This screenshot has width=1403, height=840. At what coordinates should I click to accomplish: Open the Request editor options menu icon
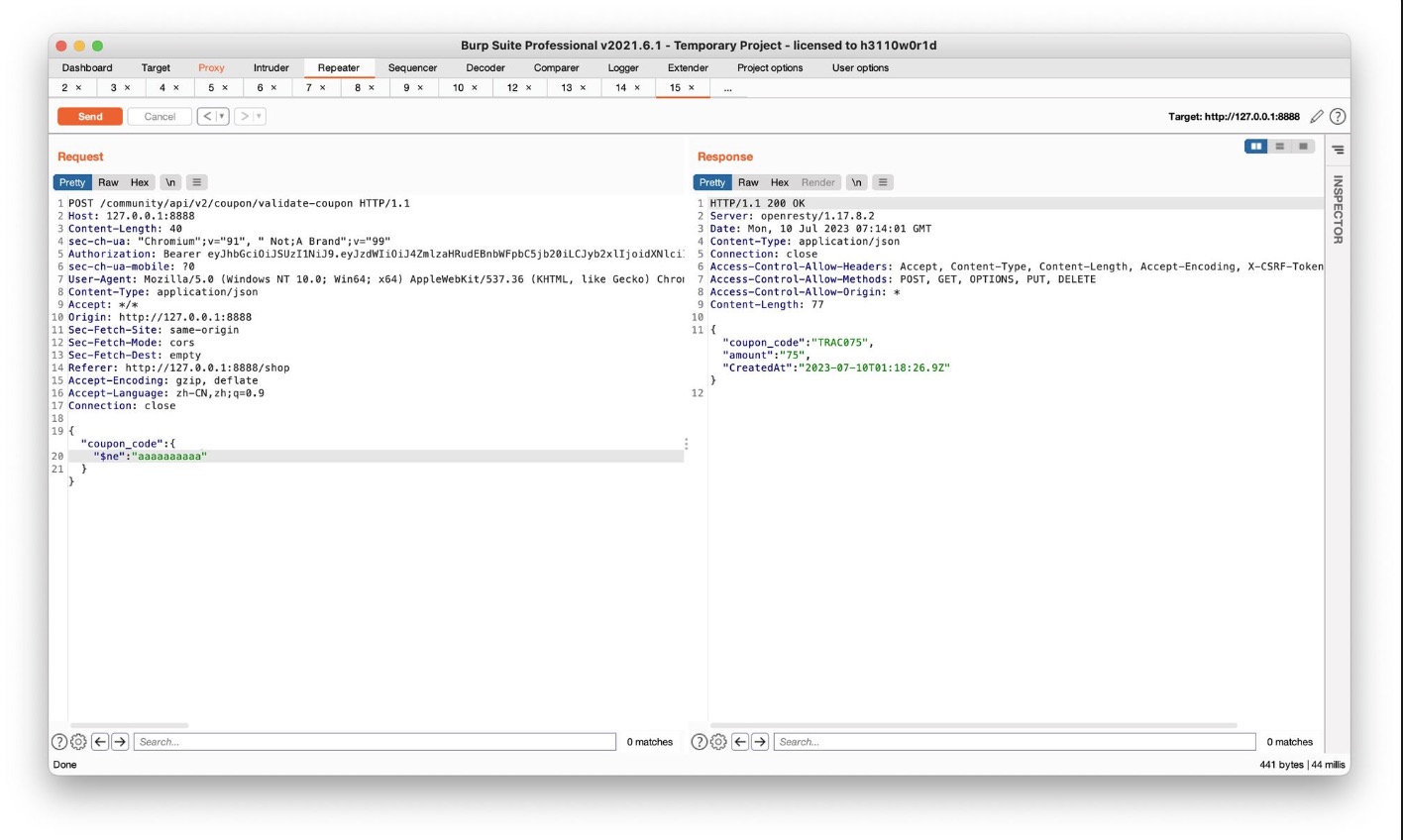197,182
